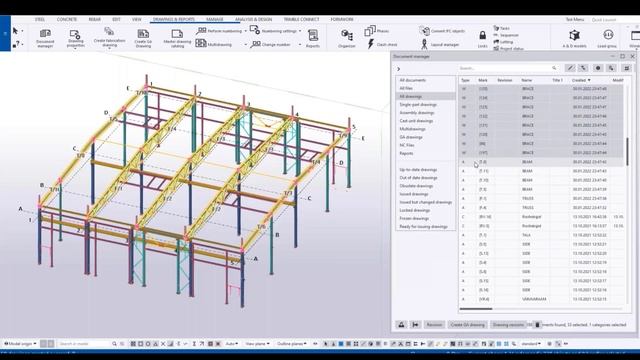Click the selection arrow tool at ribbon left
This screenshot has width=640, height=360.
15,31
